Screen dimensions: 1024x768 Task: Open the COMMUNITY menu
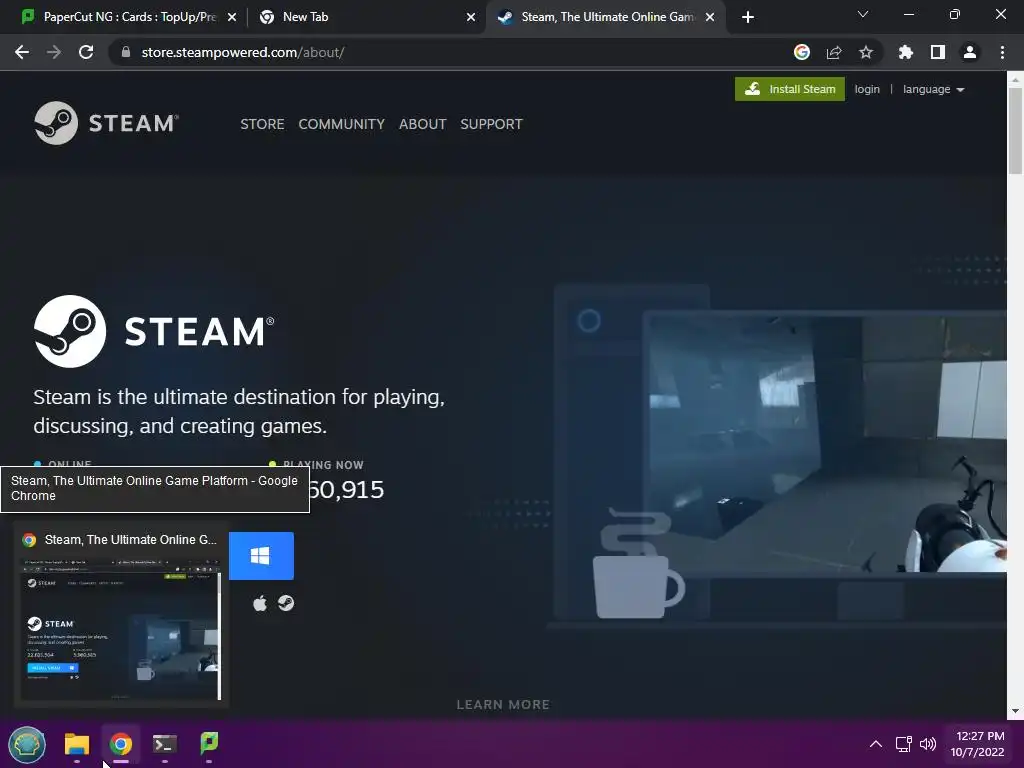(x=342, y=124)
